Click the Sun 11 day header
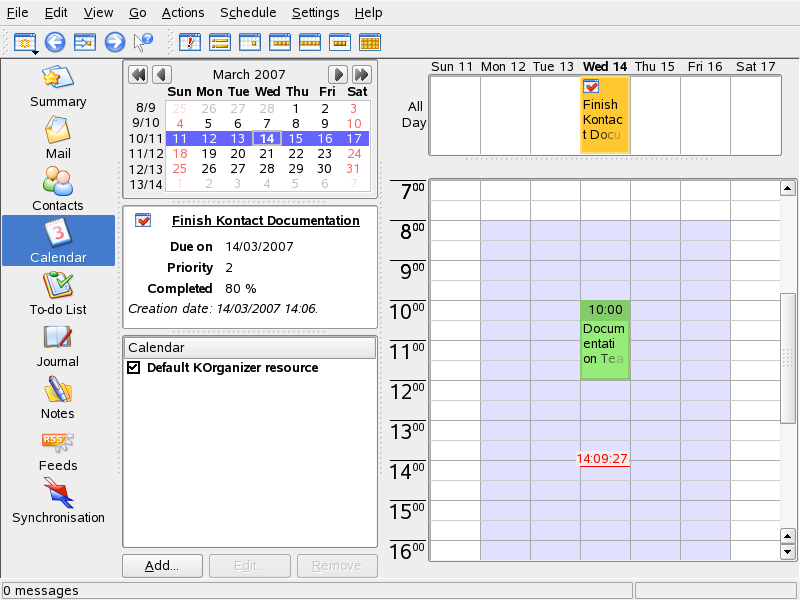The width and height of the screenshot is (800, 600). (452, 67)
